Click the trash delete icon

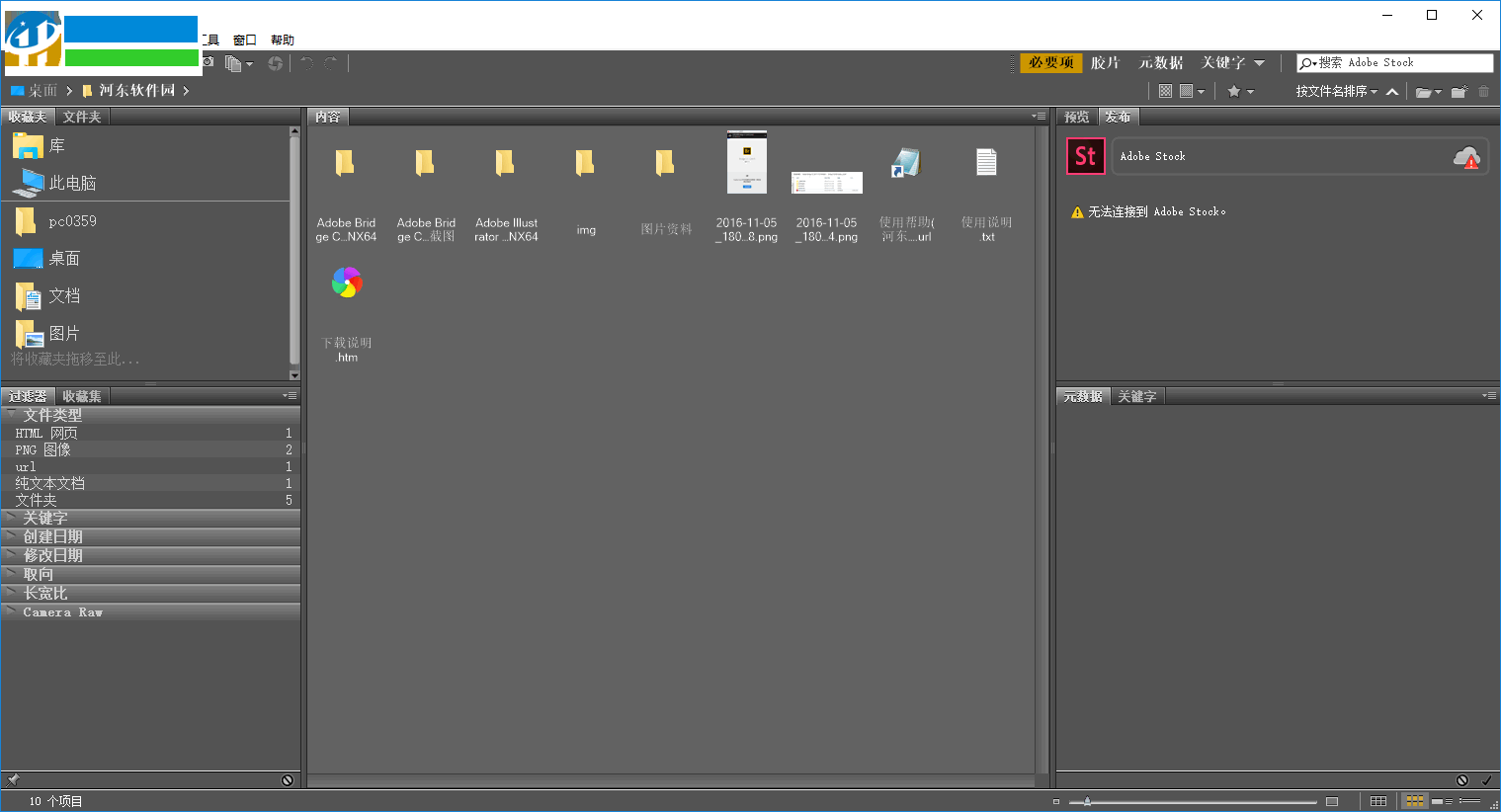point(1484,91)
